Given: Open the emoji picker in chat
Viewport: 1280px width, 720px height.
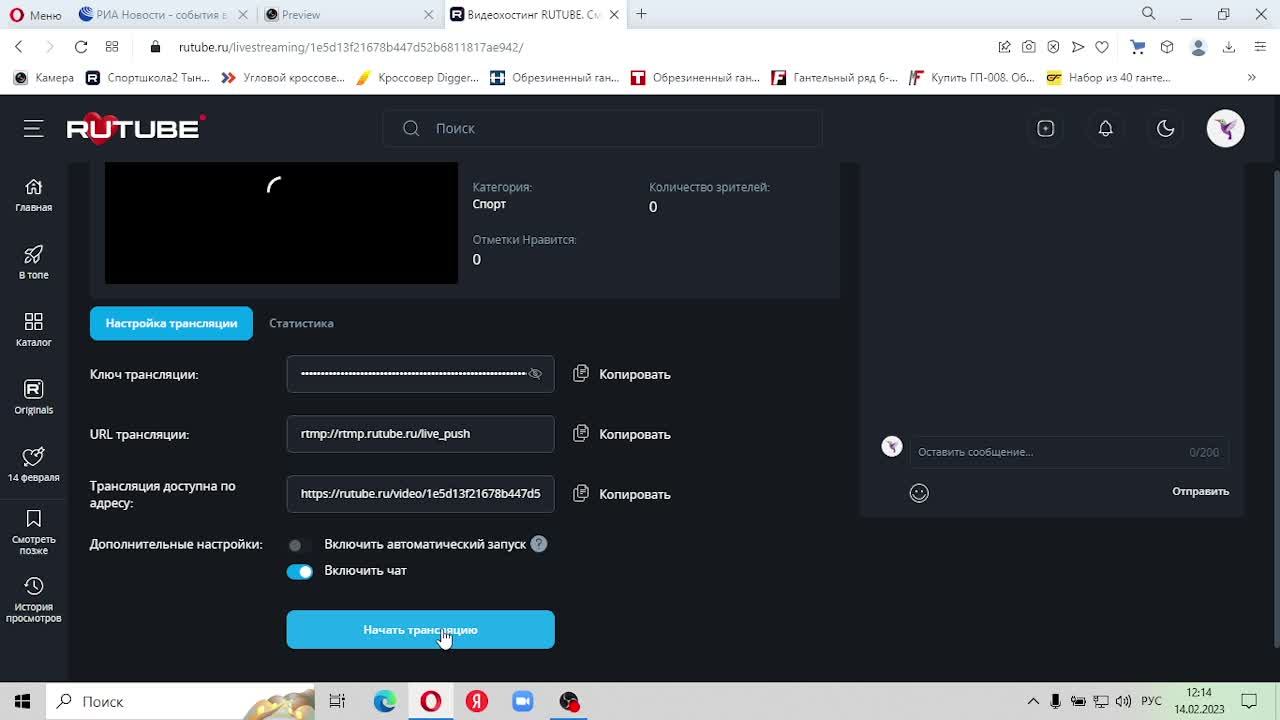Looking at the screenshot, I should pyautogui.click(x=919, y=492).
